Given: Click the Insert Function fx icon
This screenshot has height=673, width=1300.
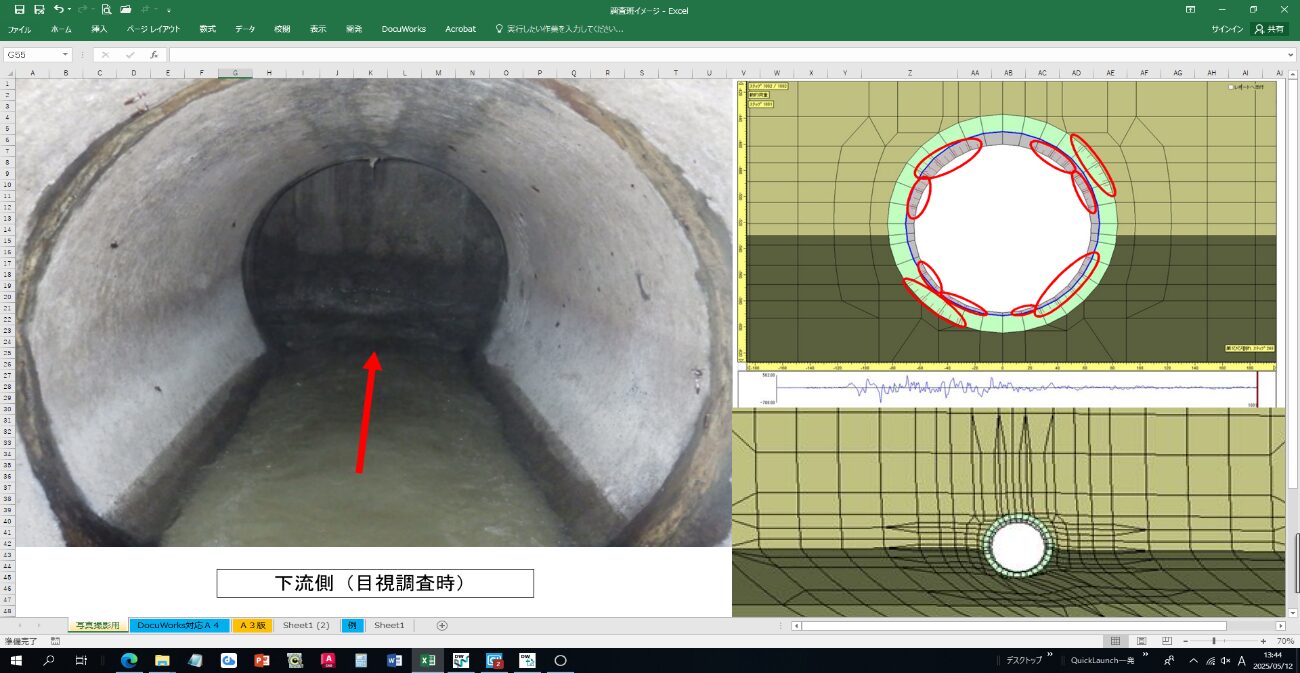Looking at the screenshot, I should point(154,55).
